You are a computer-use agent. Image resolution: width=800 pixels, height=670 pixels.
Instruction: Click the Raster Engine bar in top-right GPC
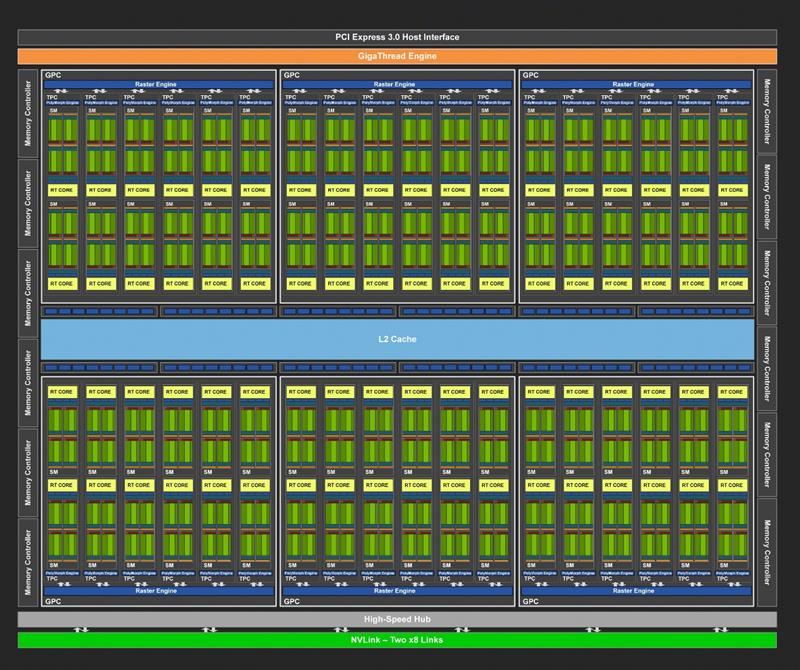tap(635, 85)
